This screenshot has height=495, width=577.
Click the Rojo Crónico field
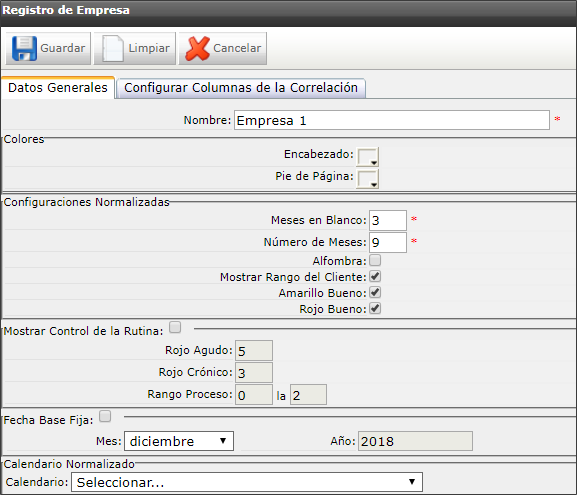point(254,372)
